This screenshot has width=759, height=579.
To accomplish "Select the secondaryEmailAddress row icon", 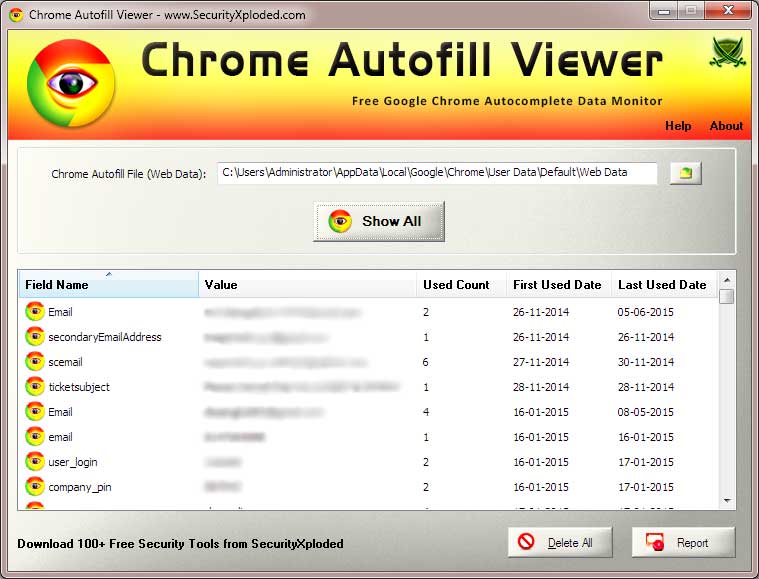I will pyautogui.click(x=35, y=337).
